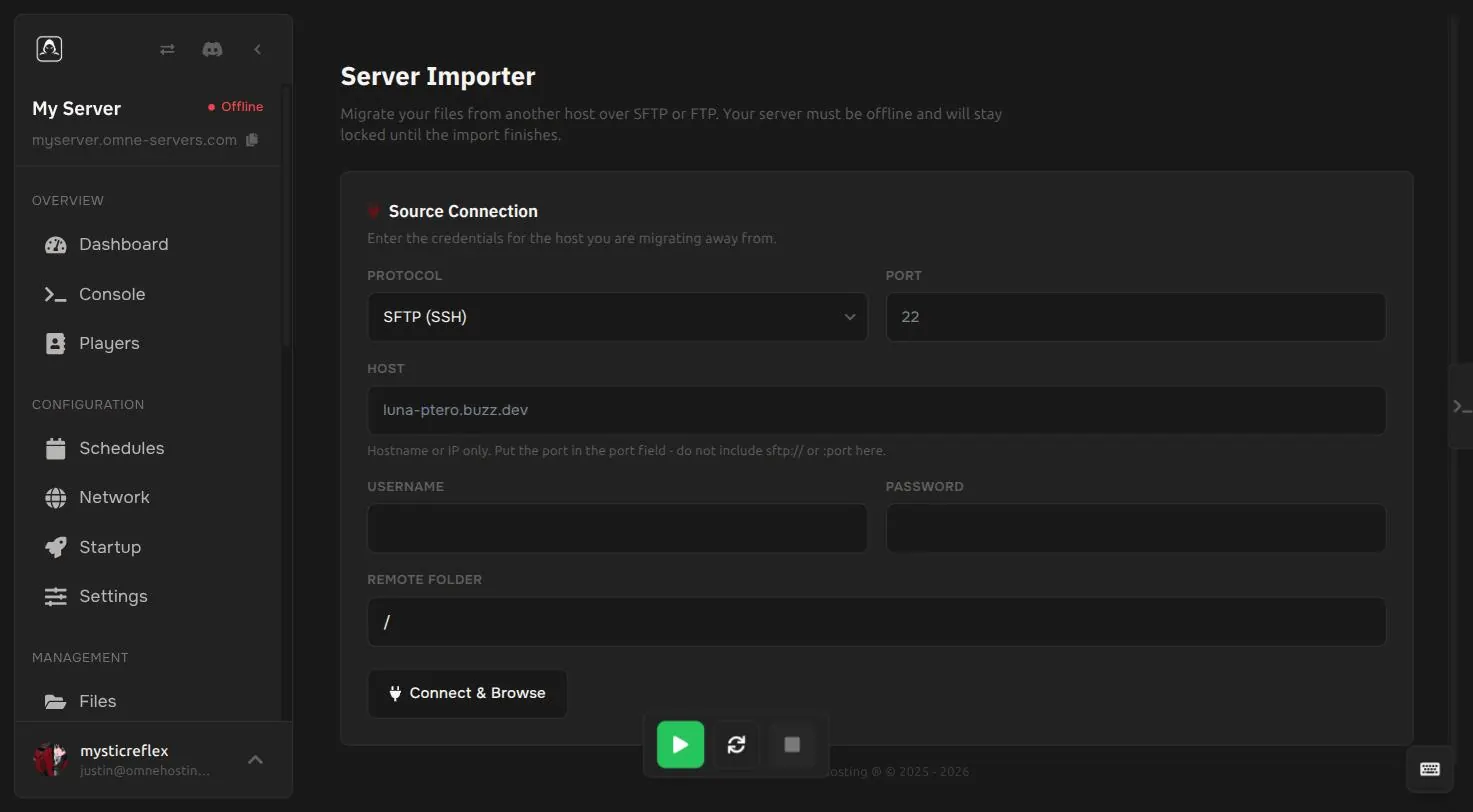This screenshot has width=1473, height=812.
Task: Focus the Username input field
Action: pyautogui.click(x=617, y=528)
